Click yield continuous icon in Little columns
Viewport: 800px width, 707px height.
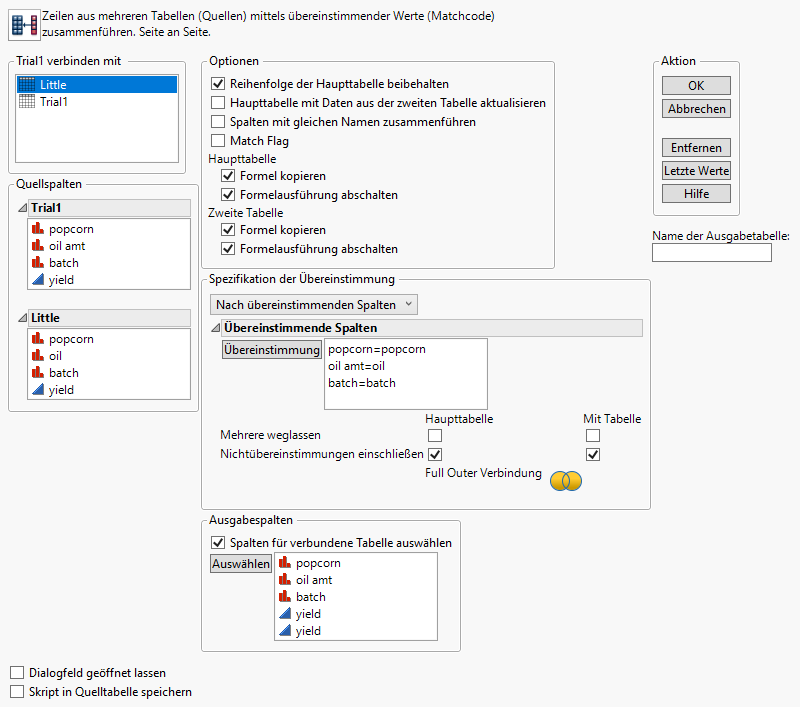click(x=38, y=390)
